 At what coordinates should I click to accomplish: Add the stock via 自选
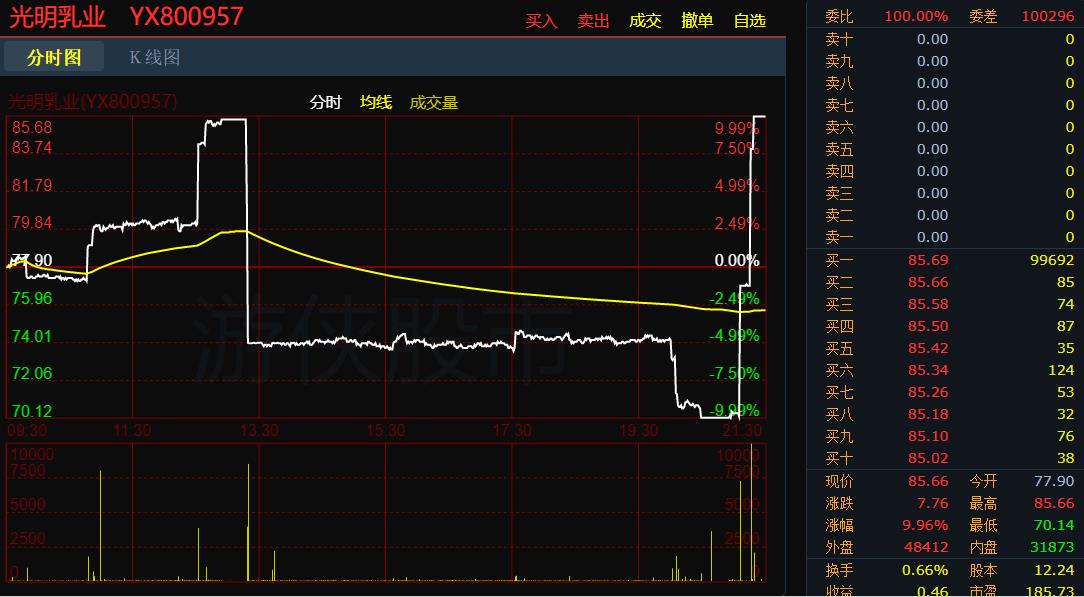tap(749, 20)
